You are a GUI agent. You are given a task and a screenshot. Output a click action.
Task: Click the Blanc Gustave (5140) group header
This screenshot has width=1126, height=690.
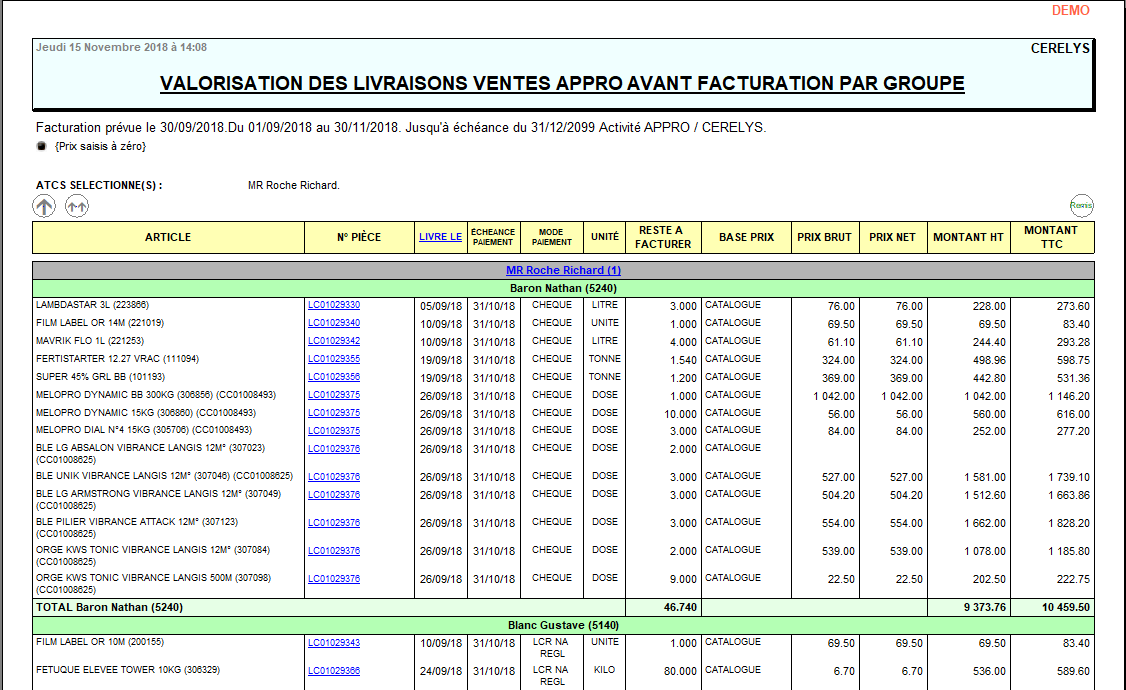[x=563, y=625]
